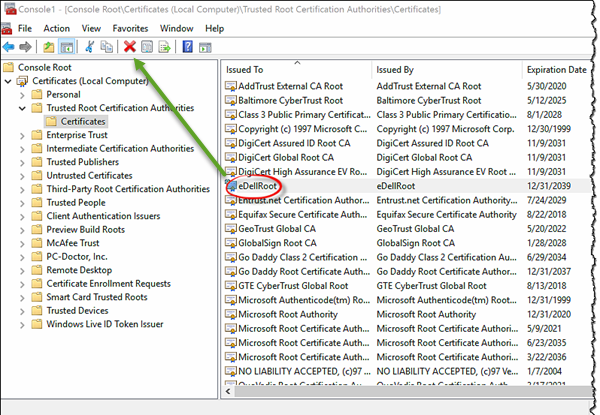This screenshot has width=600, height=415.
Task: Click the Back arrow toolbar icon
Action: coord(8,47)
